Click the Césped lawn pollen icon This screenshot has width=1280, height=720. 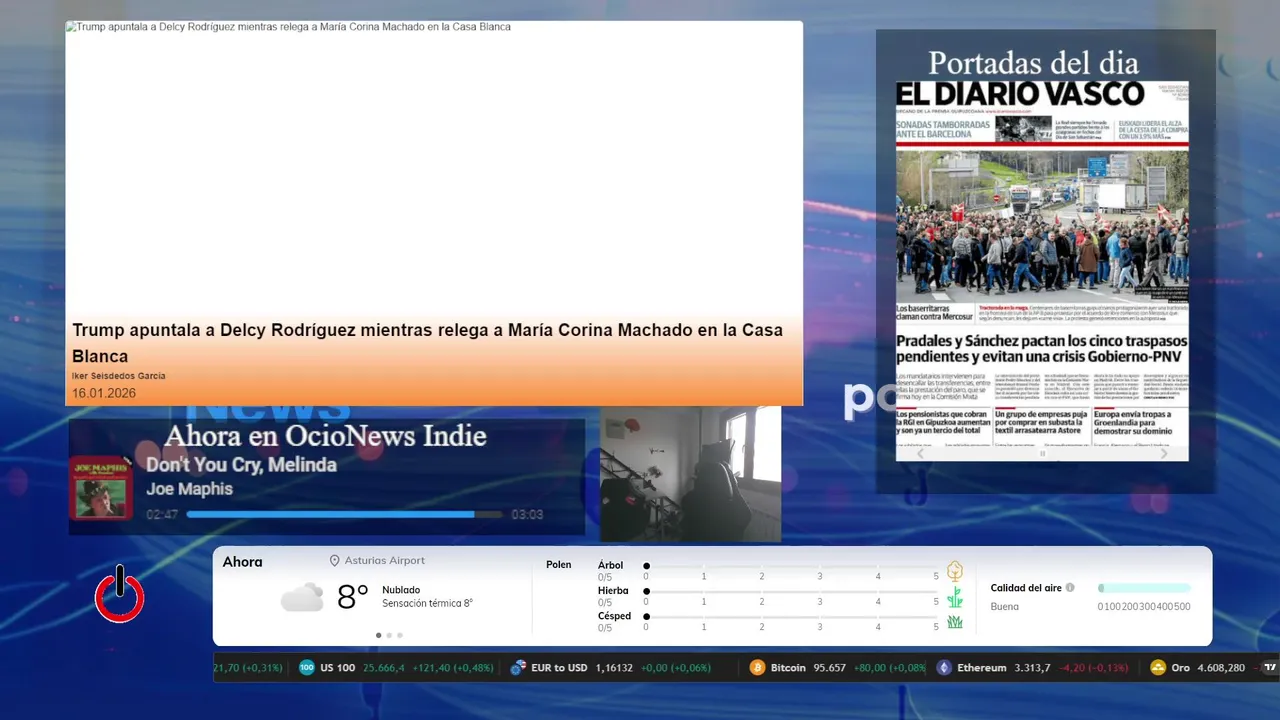click(x=955, y=622)
